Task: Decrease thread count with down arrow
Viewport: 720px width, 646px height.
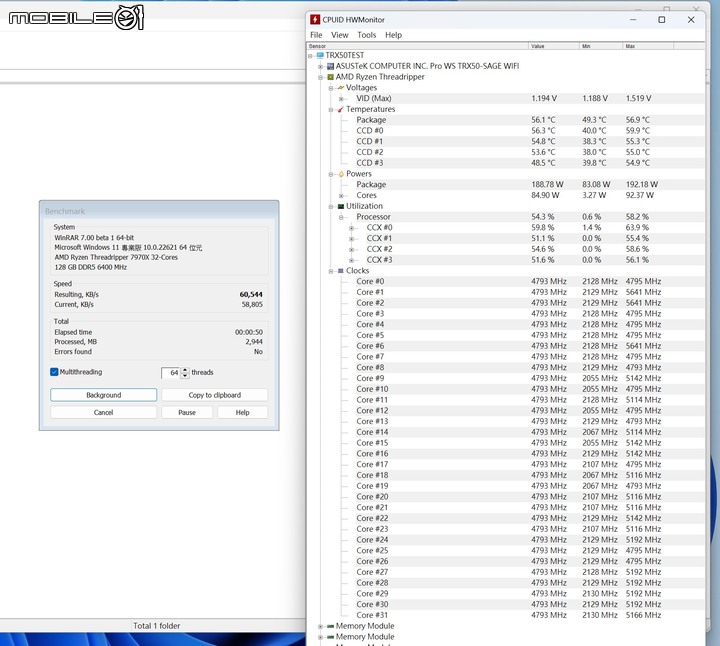Action: [x=185, y=376]
